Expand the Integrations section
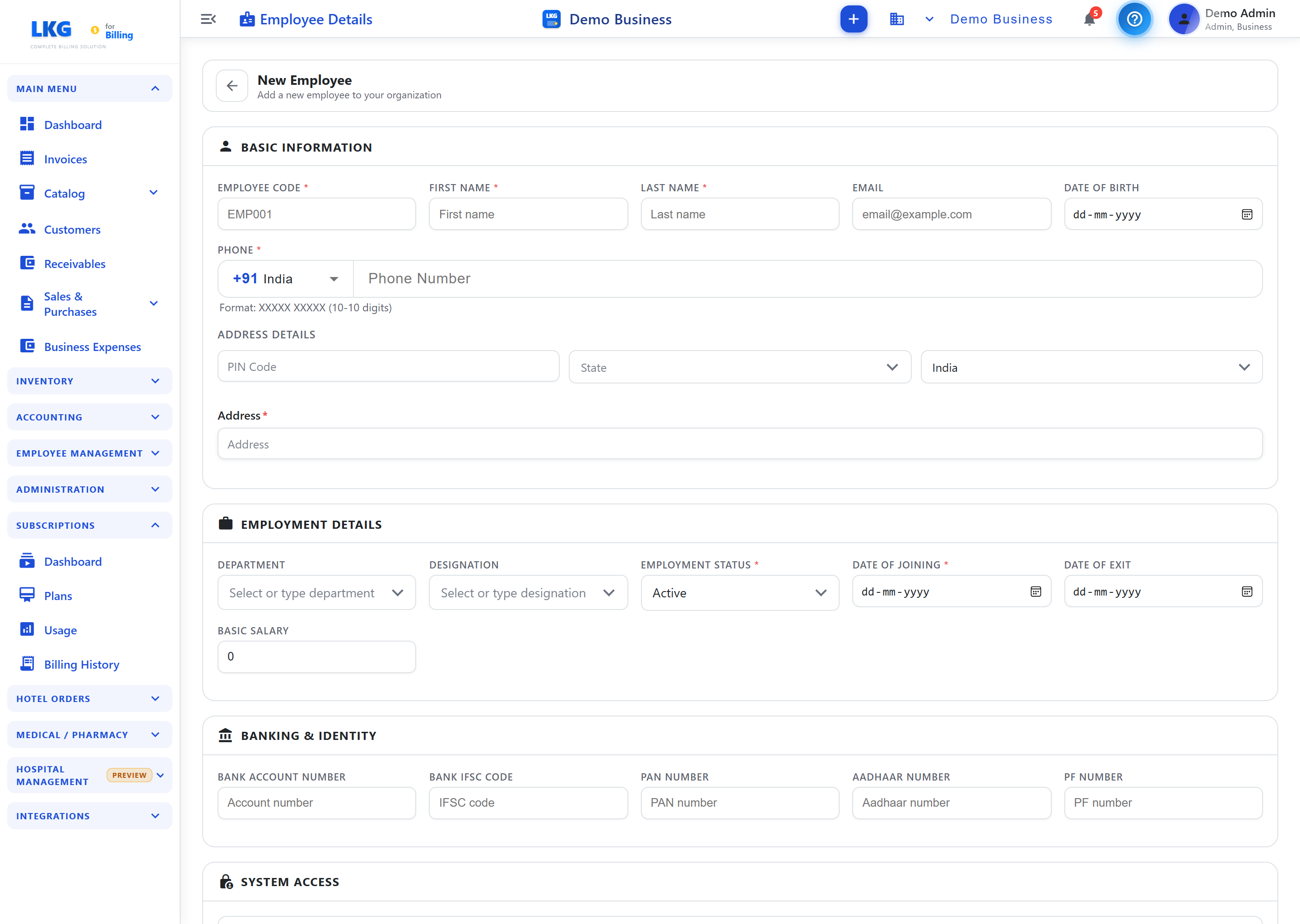This screenshot has height=924, width=1300. (89, 816)
